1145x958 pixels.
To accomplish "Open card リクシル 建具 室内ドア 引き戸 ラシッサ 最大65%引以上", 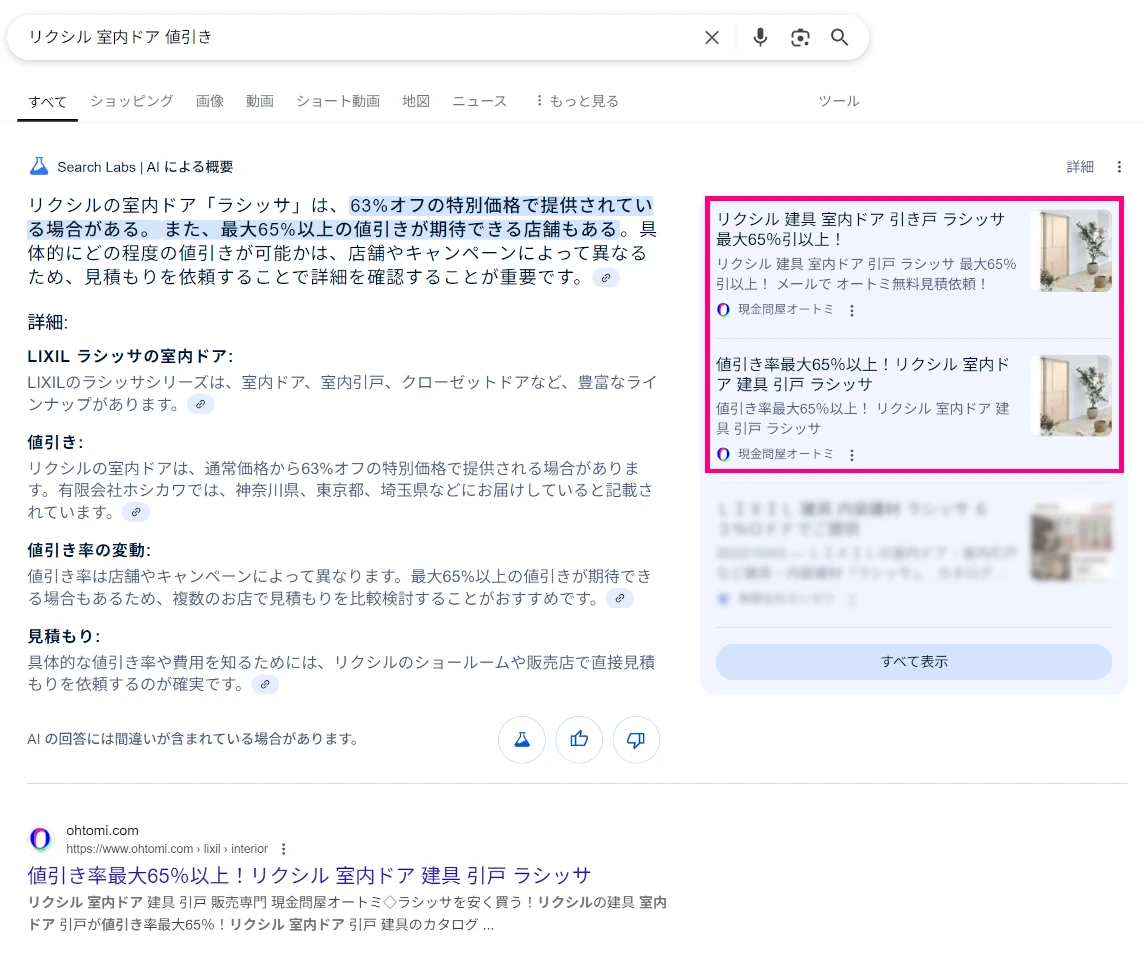I will (x=862, y=229).
